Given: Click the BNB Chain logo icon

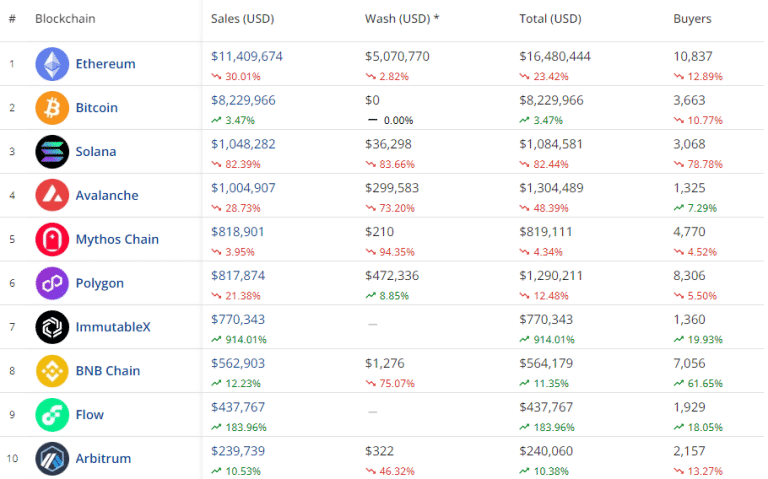Looking at the screenshot, I should tap(52, 371).
